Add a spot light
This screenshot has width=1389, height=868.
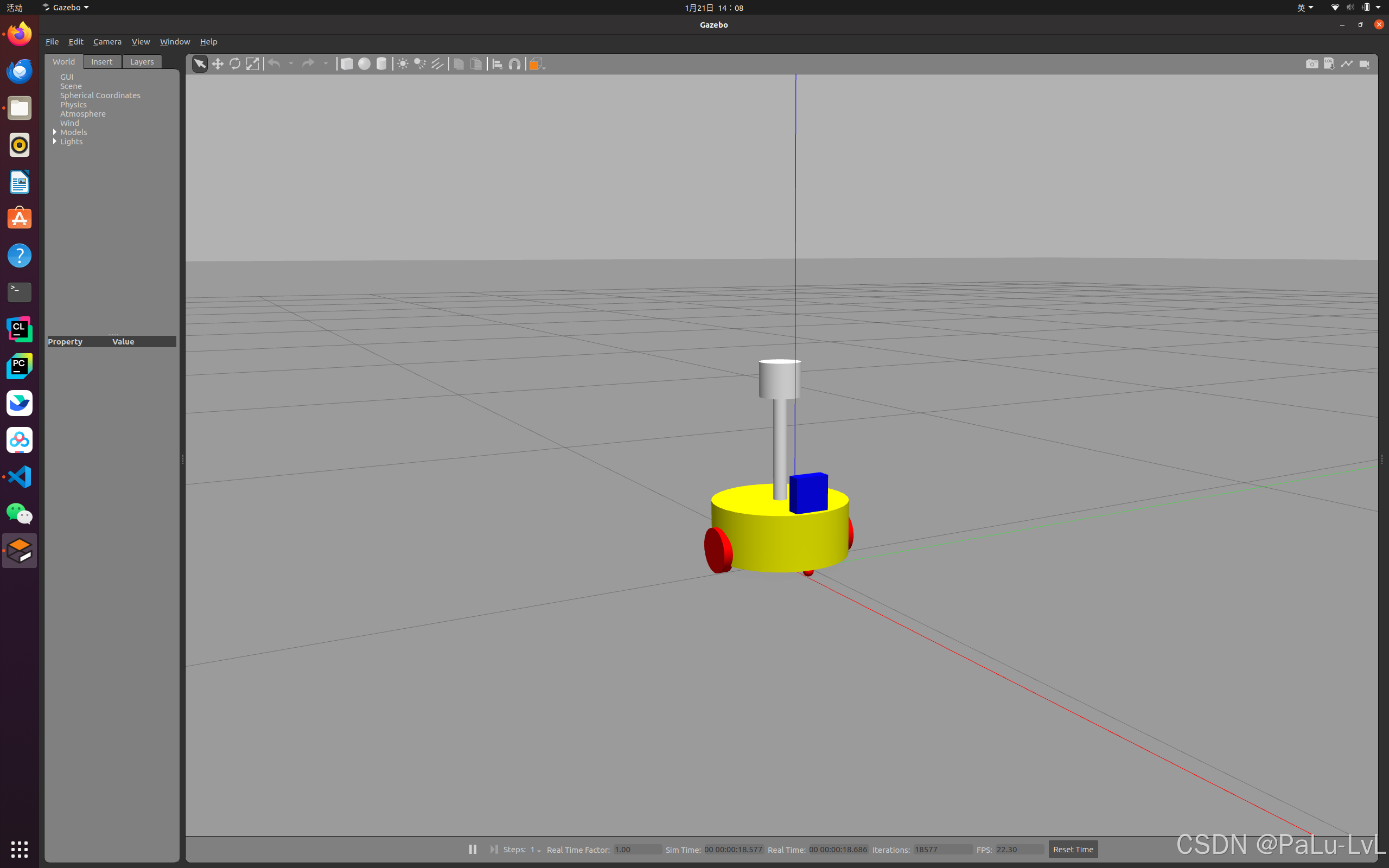420,63
